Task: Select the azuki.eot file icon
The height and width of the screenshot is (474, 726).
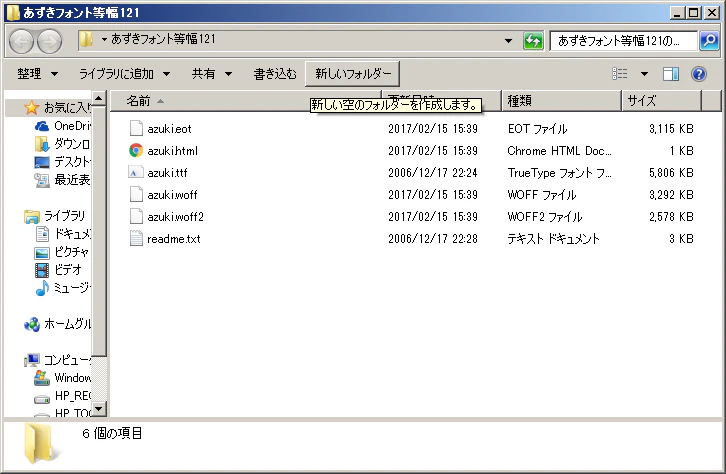Action: [x=136, y=128]
